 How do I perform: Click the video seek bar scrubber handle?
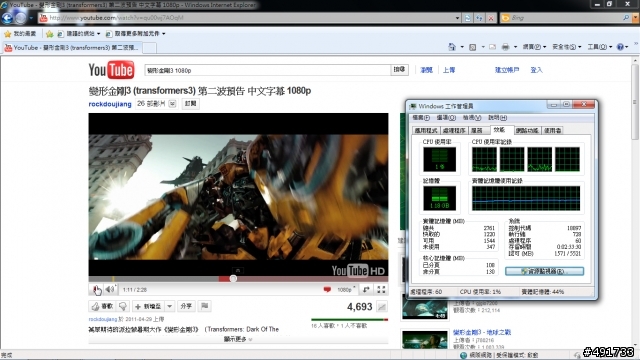pyautogui.click(x=233, y=279)
